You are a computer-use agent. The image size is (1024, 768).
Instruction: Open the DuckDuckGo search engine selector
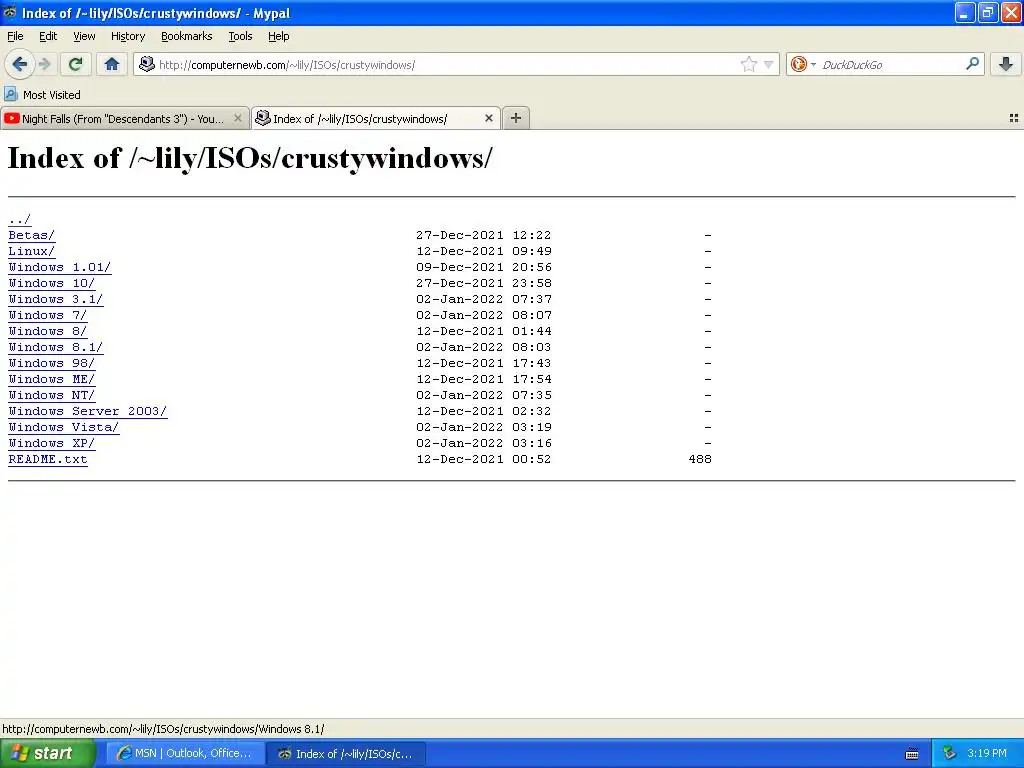click(x=803, y=64)
